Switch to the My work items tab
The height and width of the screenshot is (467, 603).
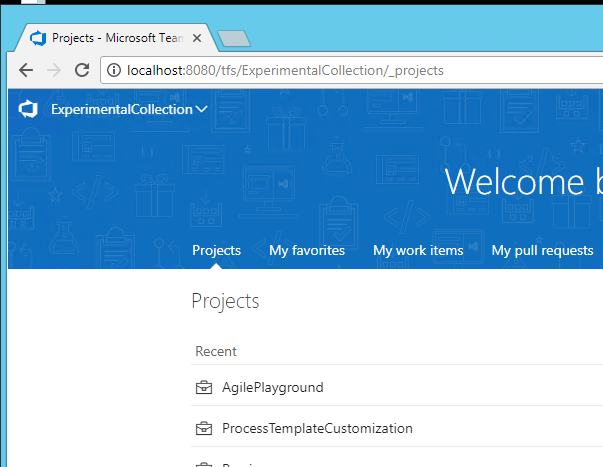[x=418, y=250]
